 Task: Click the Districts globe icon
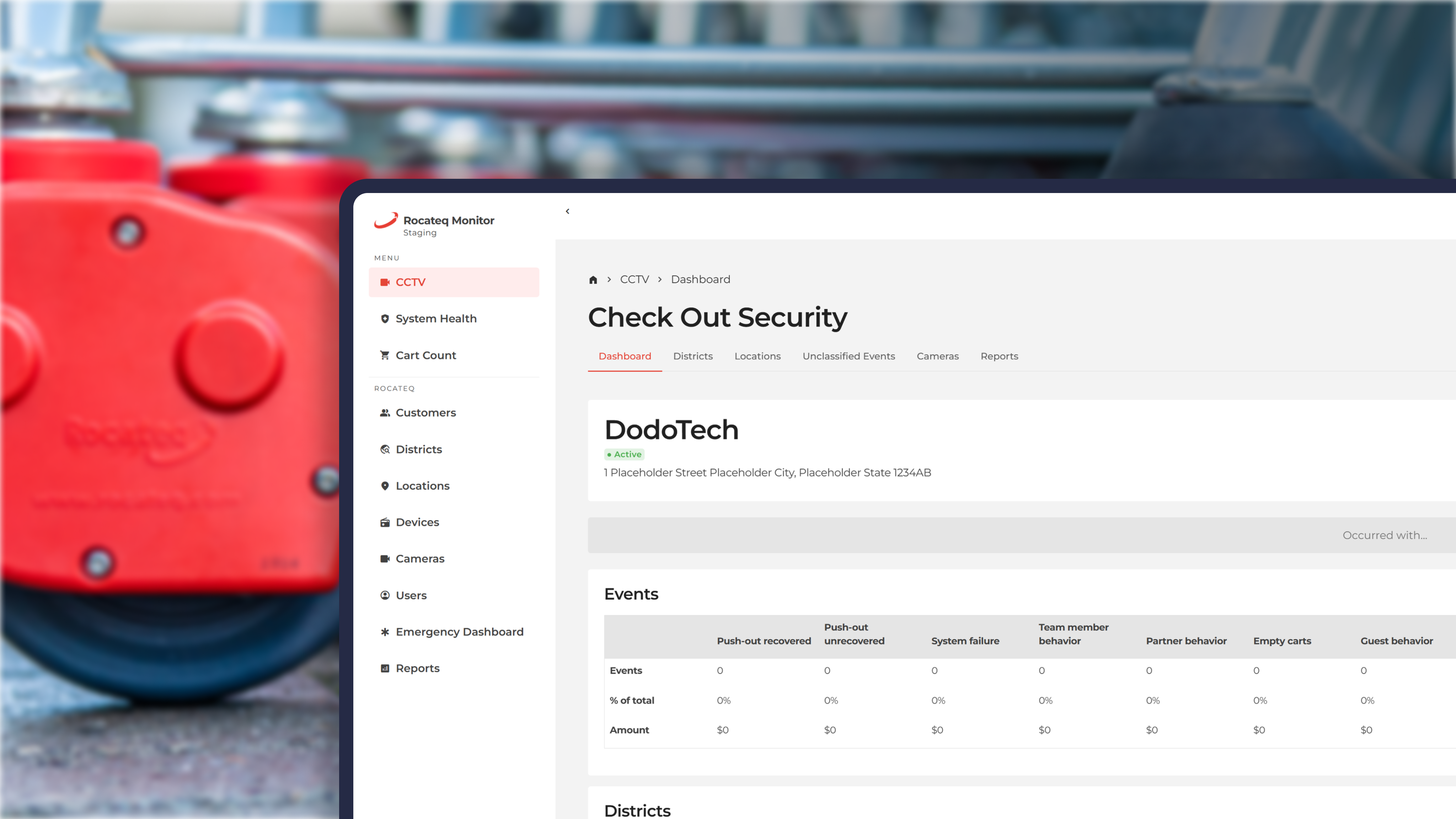click(x=385, y=449)
